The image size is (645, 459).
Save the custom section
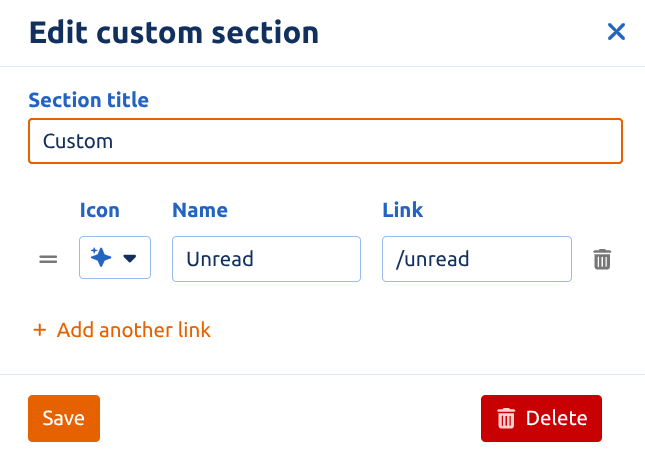coord(64,418)
